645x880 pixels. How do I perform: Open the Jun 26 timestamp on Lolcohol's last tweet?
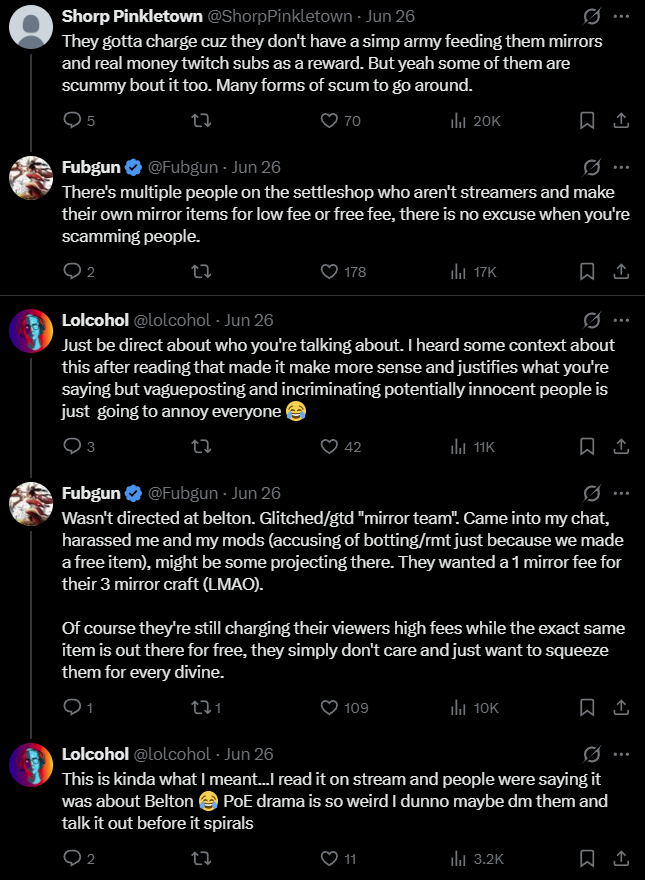pyautogui.click(x=249, y=754)
